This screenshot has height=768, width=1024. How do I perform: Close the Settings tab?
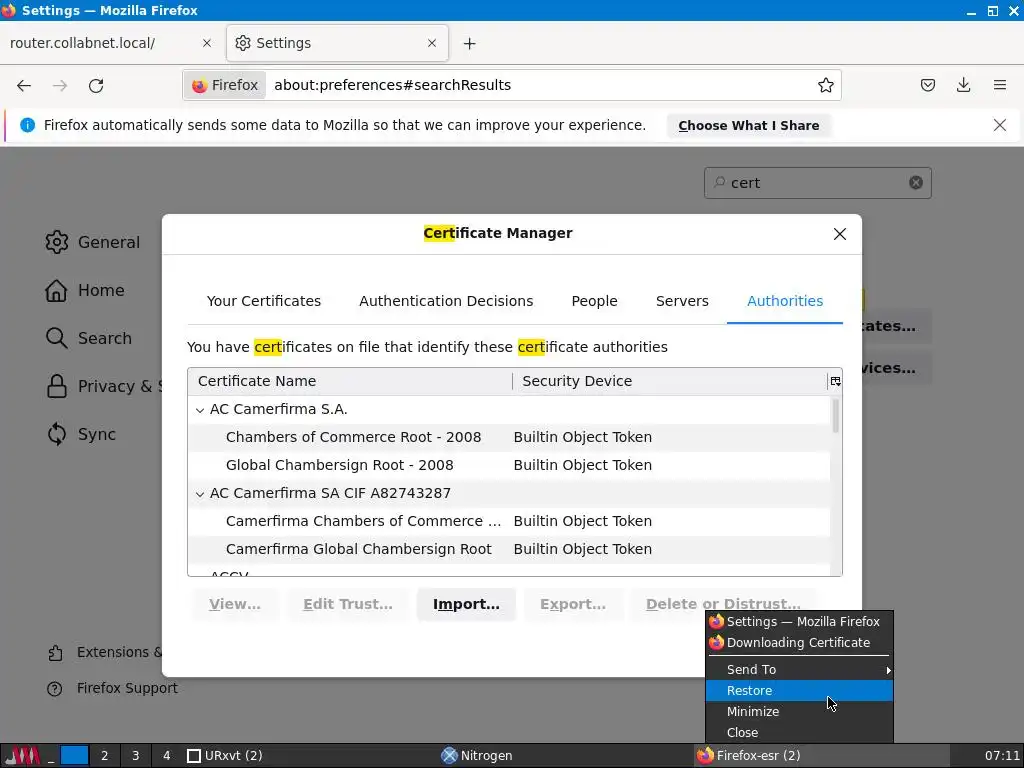point(432,43)
